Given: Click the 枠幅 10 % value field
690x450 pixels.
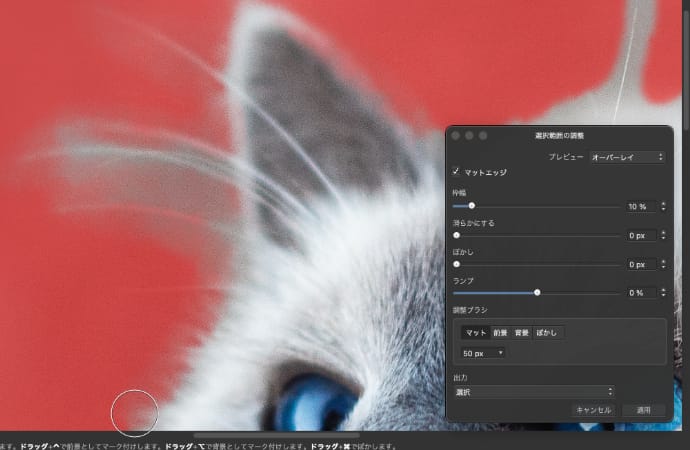Looking at the screenshot, I should pyautogui.click(x=639, y=206).
